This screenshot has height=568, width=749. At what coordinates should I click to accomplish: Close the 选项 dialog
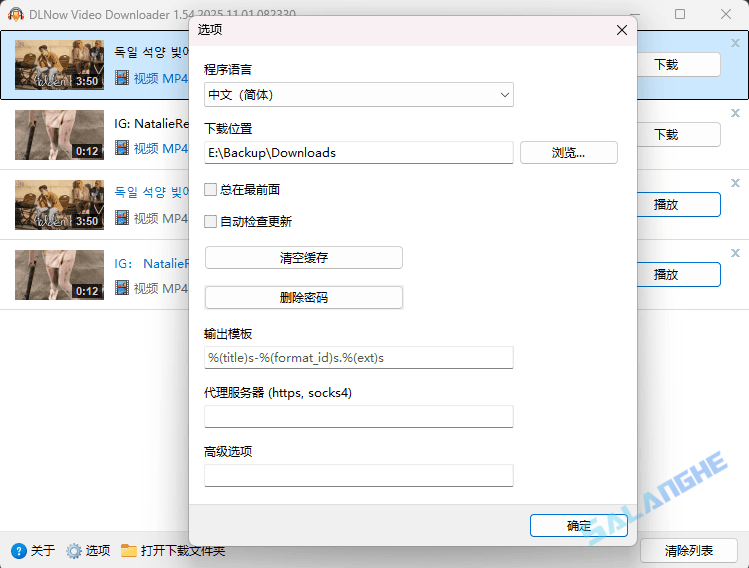click(621, 30)
